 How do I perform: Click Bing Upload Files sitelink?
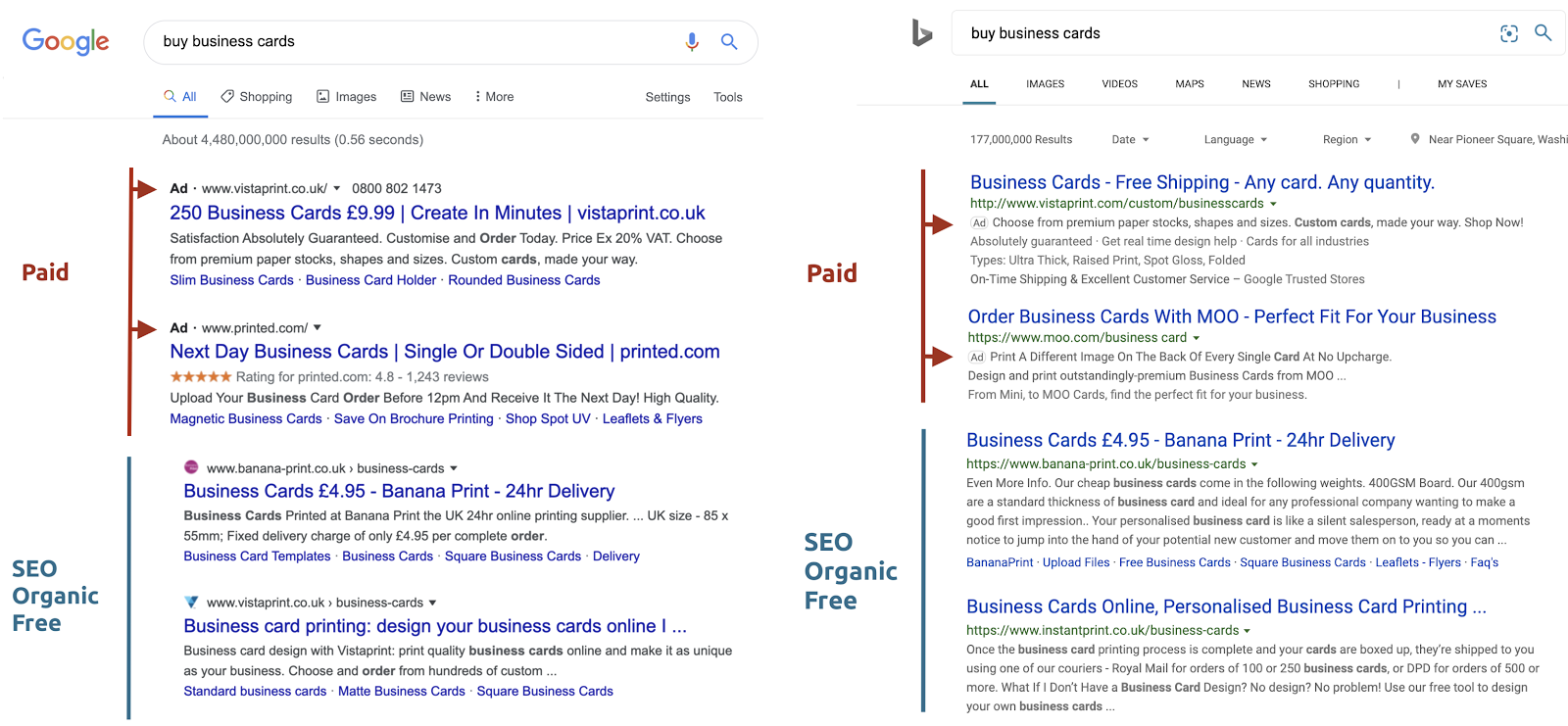tap(1076, 562)
